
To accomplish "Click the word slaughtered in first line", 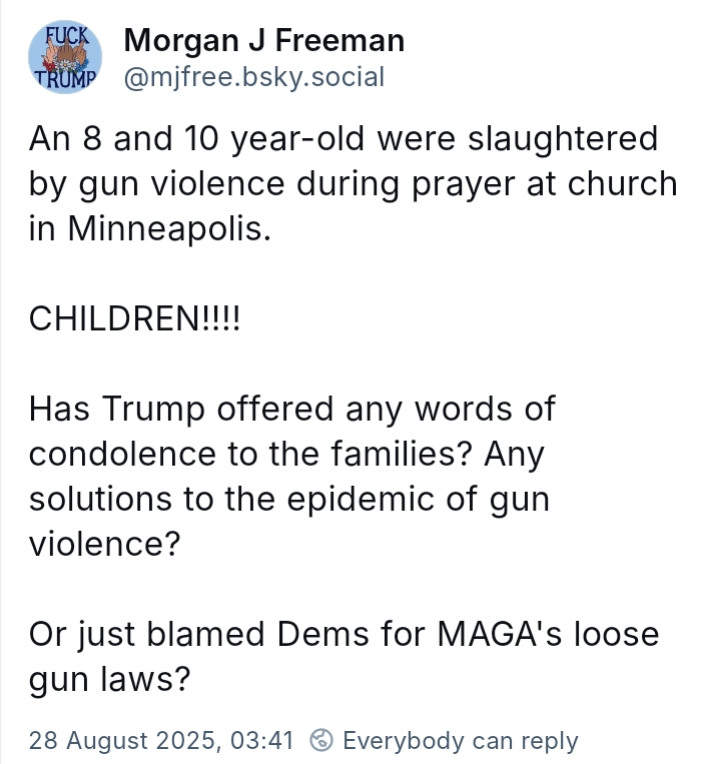I will 563,138.
